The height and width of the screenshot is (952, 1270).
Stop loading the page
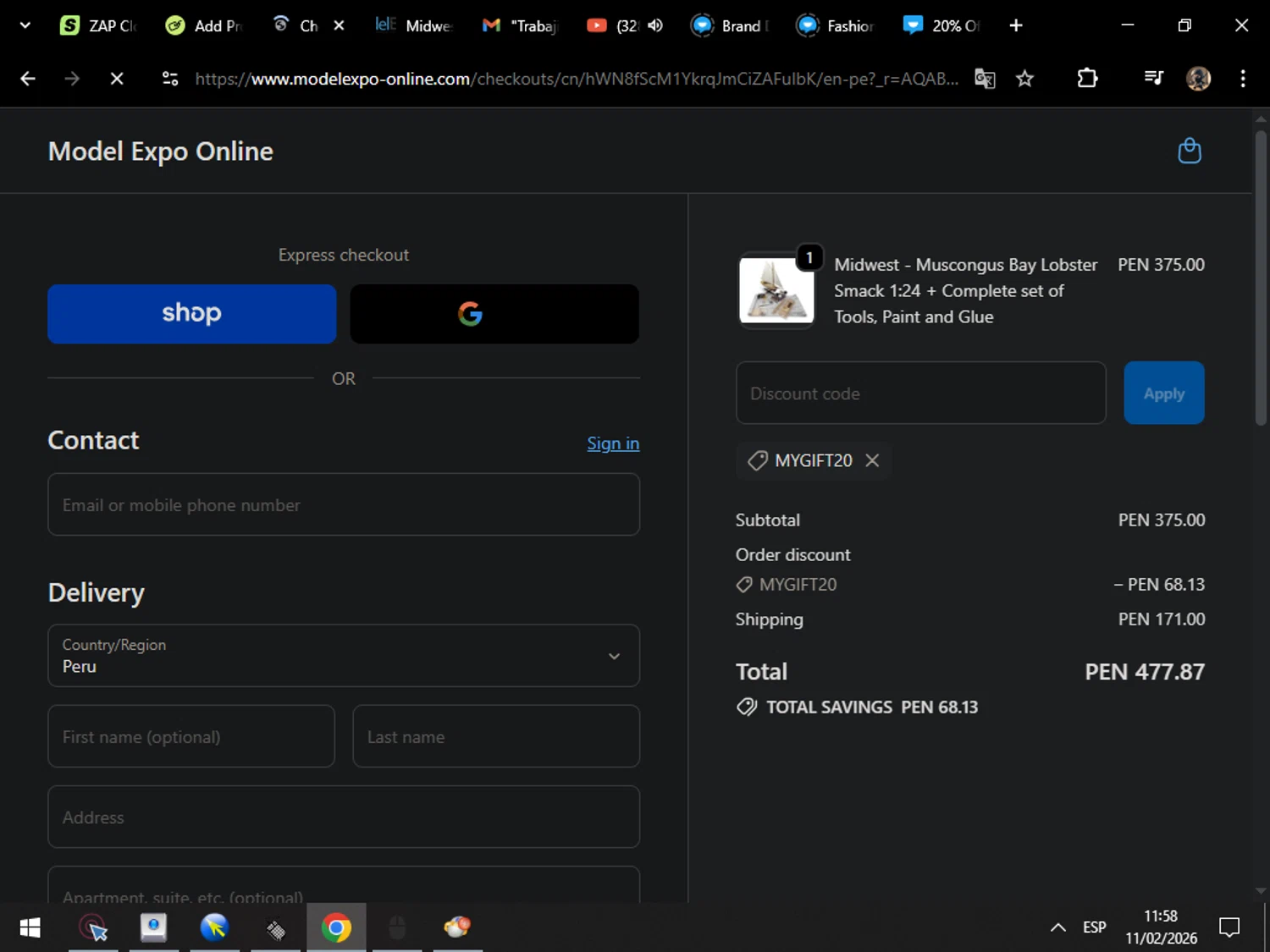[117, 79]
